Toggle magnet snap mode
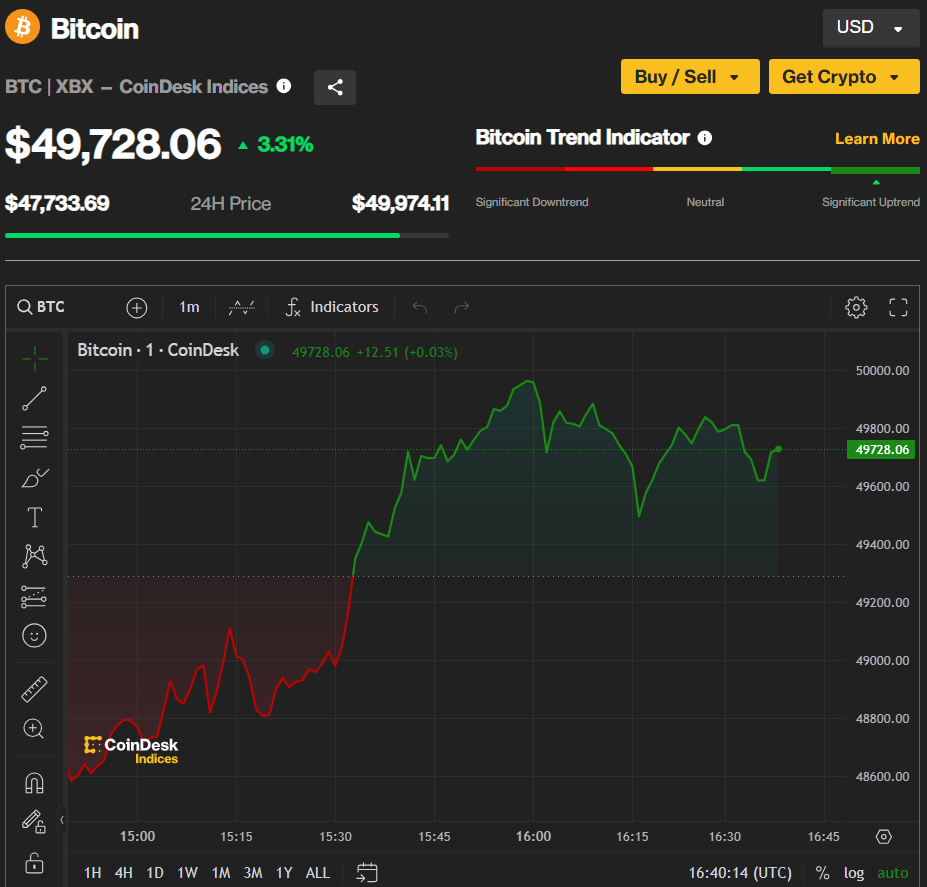Image resolution: width=927 pixels, height=887 pixels. (x=34, y=782)
